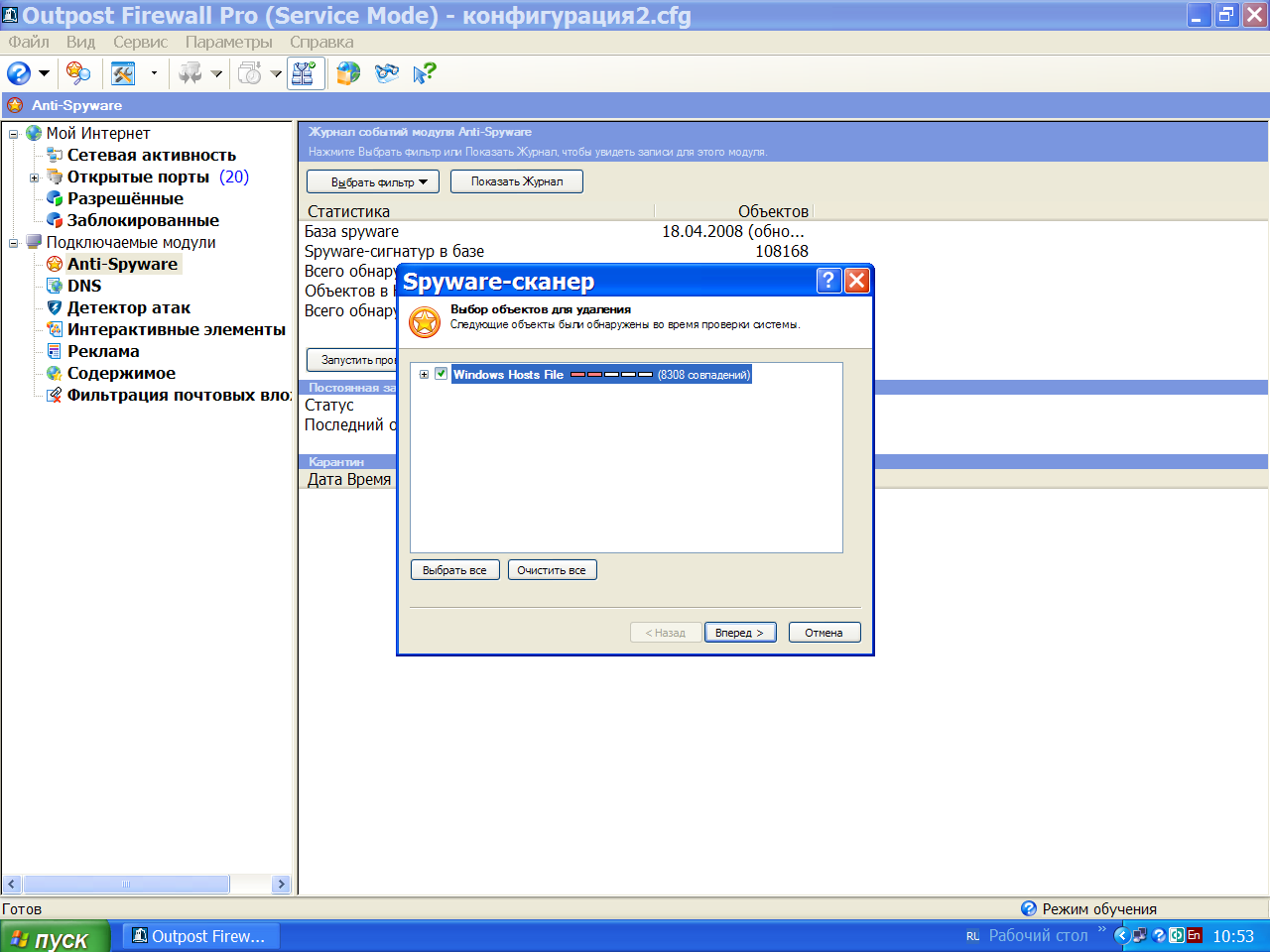Click the globe with shopping bag update icon
This screenshot has height=952, width=1270.
click(348, 73)
